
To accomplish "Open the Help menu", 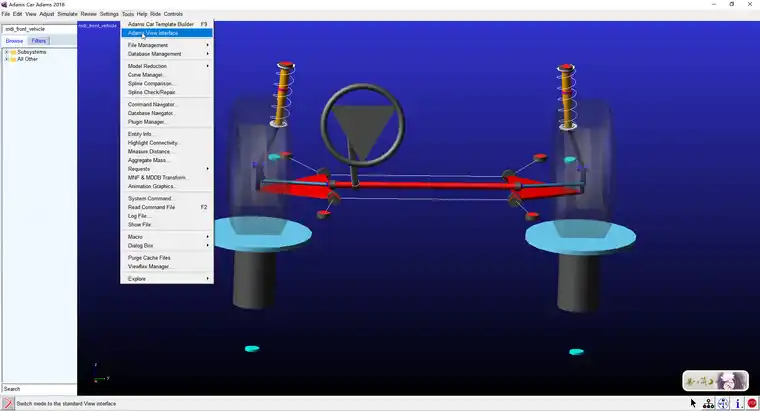I will pos(142,14).
